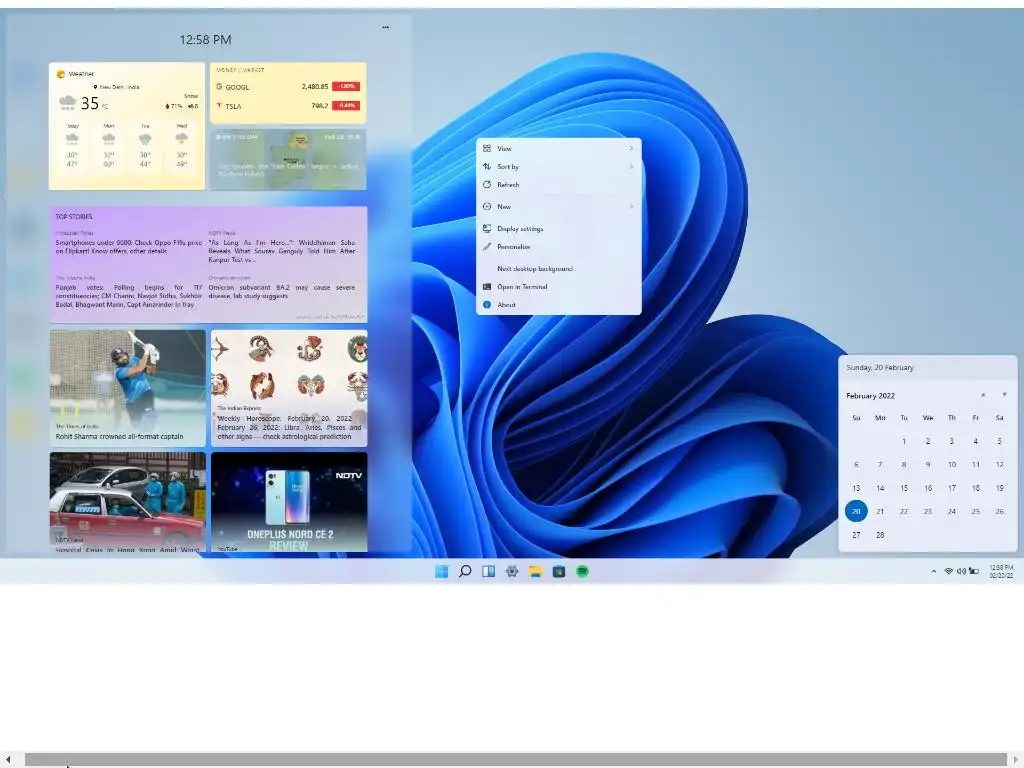This screenshot has width=1024, height=768.
Task: Go to next month in calendar
Action: (x=1004, y=395)
